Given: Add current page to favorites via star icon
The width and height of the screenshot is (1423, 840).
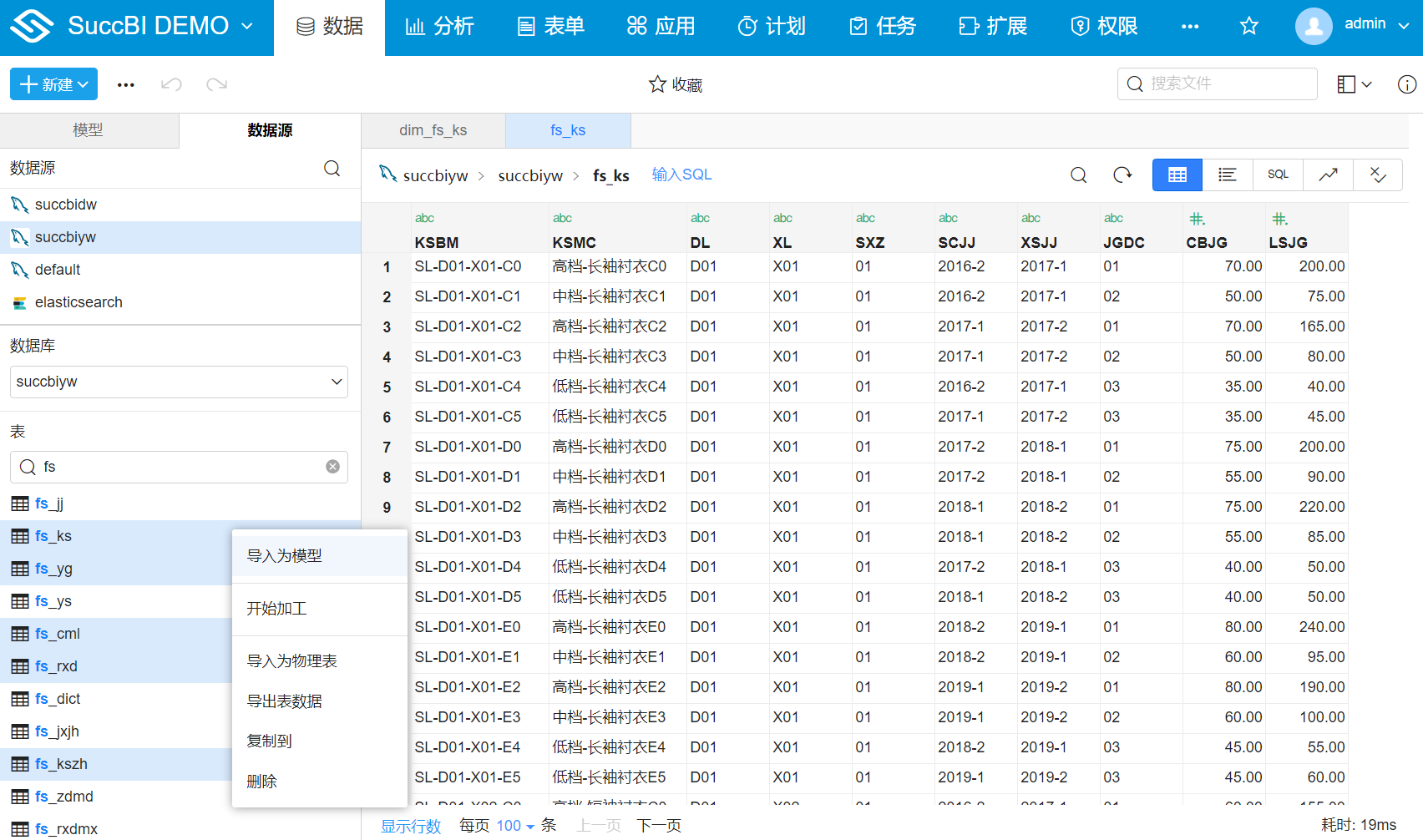Looking at the screenshot, I should [x=1249, y=26].
